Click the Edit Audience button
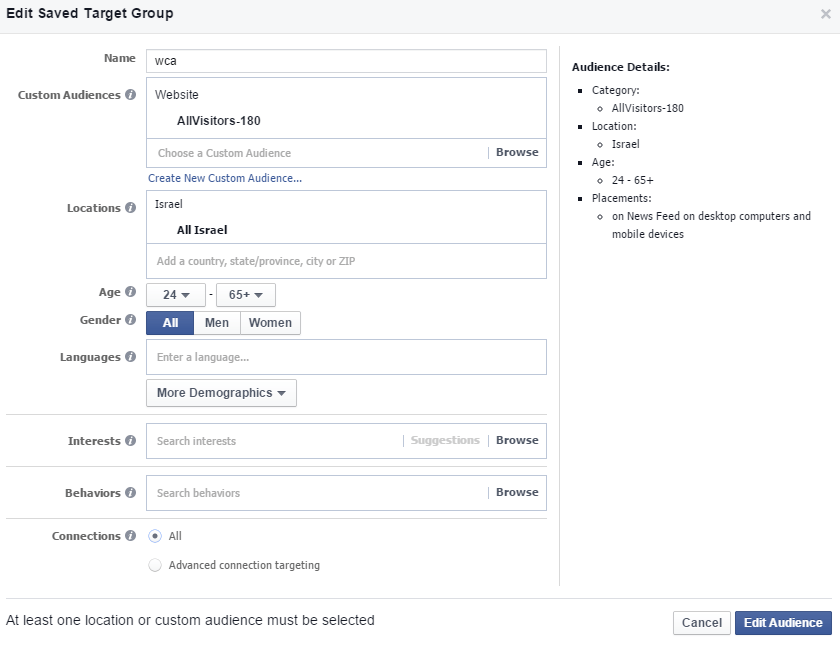 (x=783, y=623)
